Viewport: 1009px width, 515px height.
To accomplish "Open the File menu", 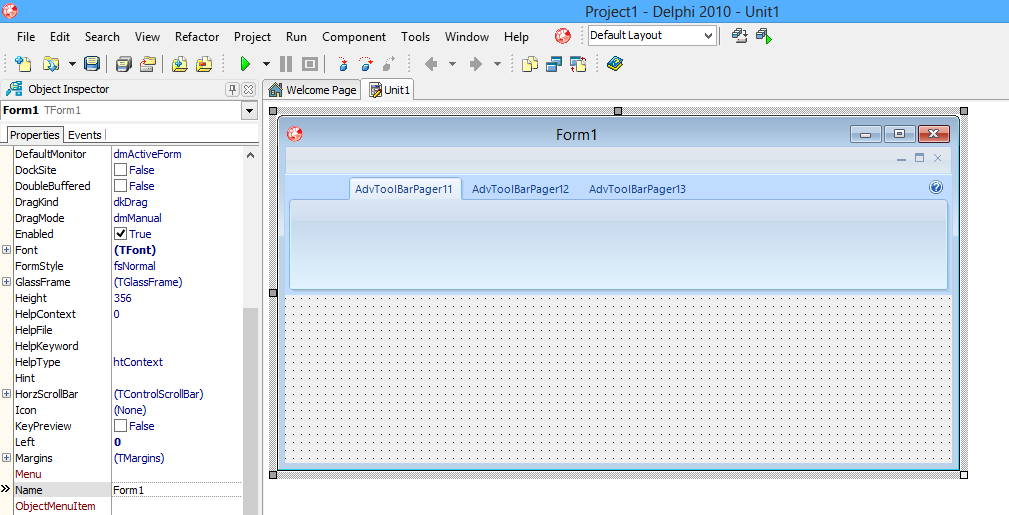I will pyautogui.click(x=26, y=37).
